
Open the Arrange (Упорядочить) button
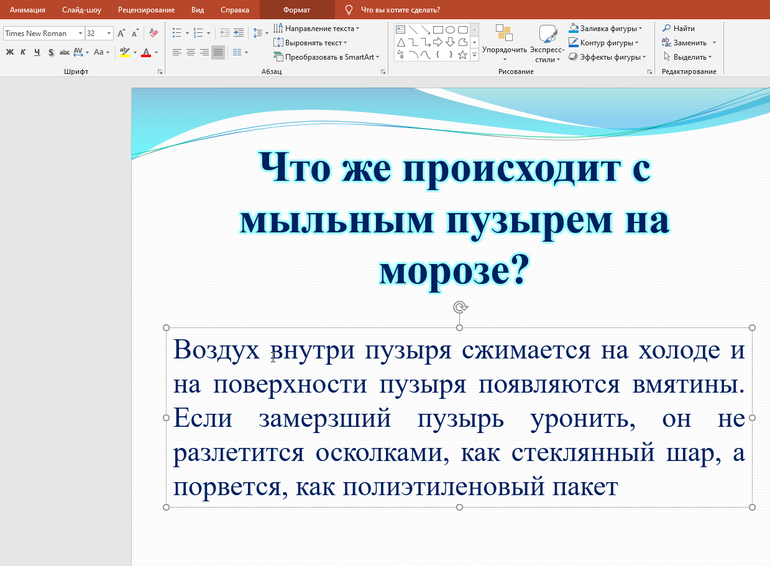[504, 42]
